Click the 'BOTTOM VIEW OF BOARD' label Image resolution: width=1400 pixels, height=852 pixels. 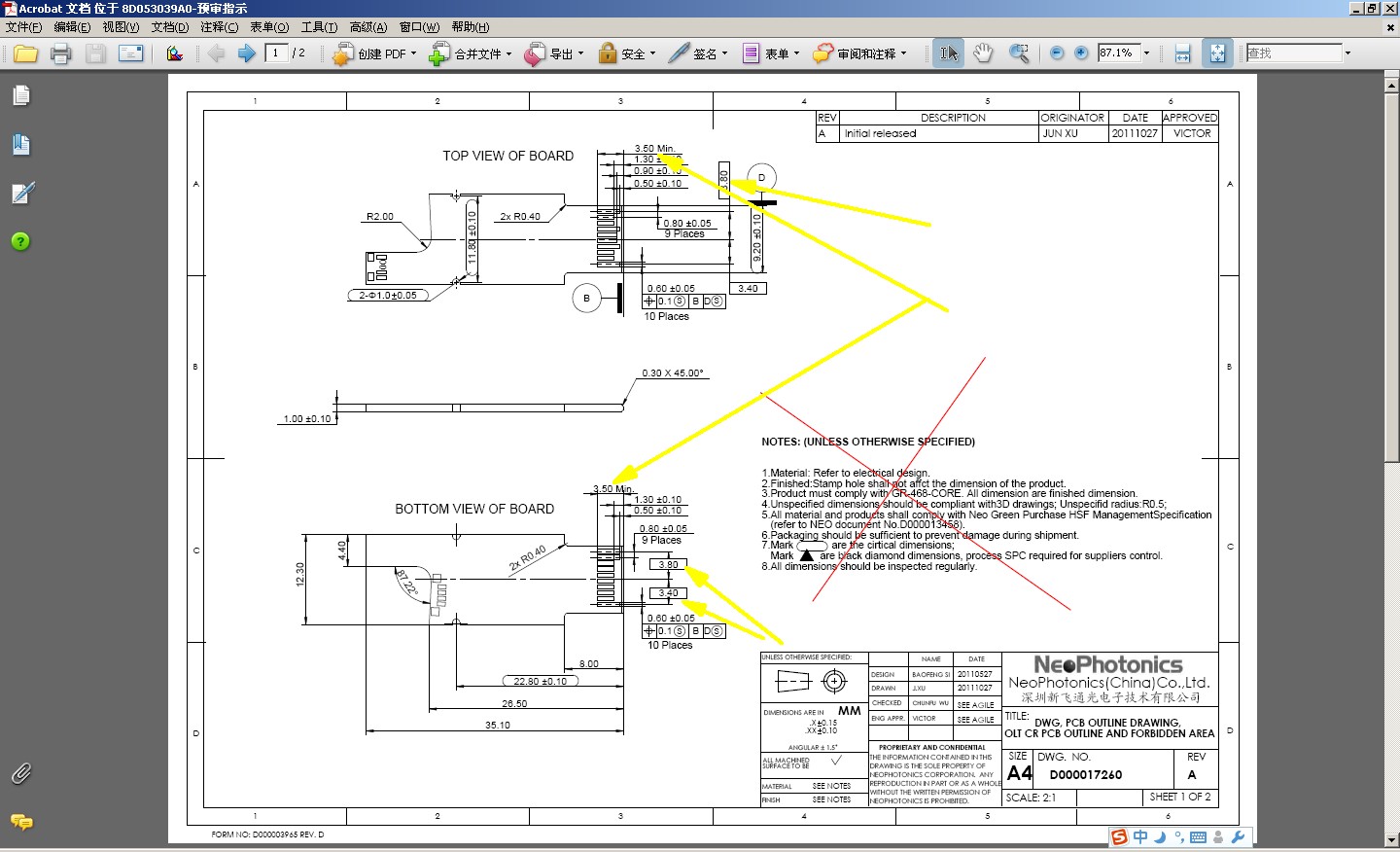click(x=474, y=509)
